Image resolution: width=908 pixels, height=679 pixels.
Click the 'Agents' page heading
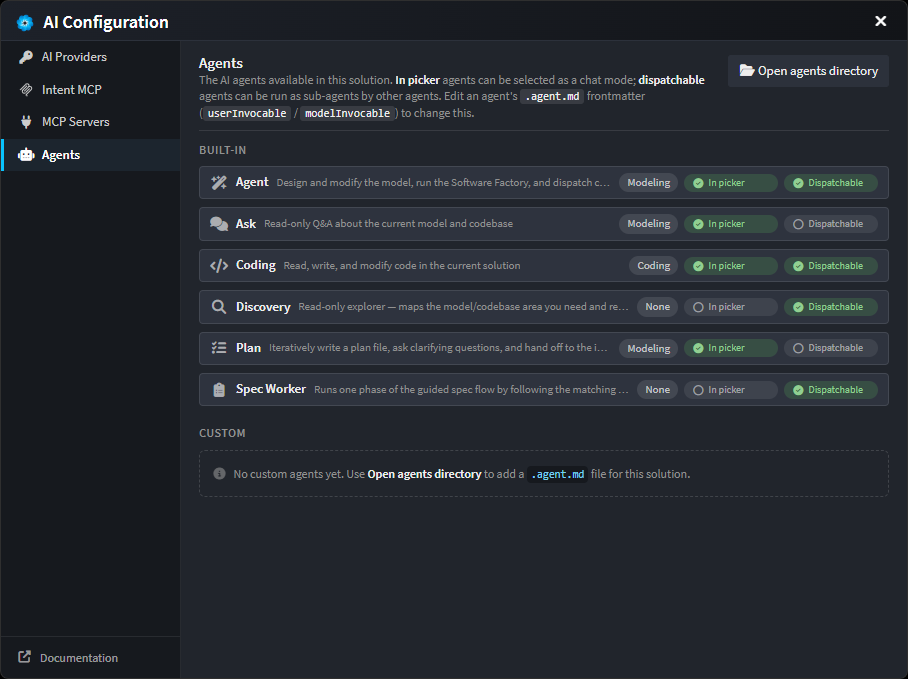pos(221,63)
